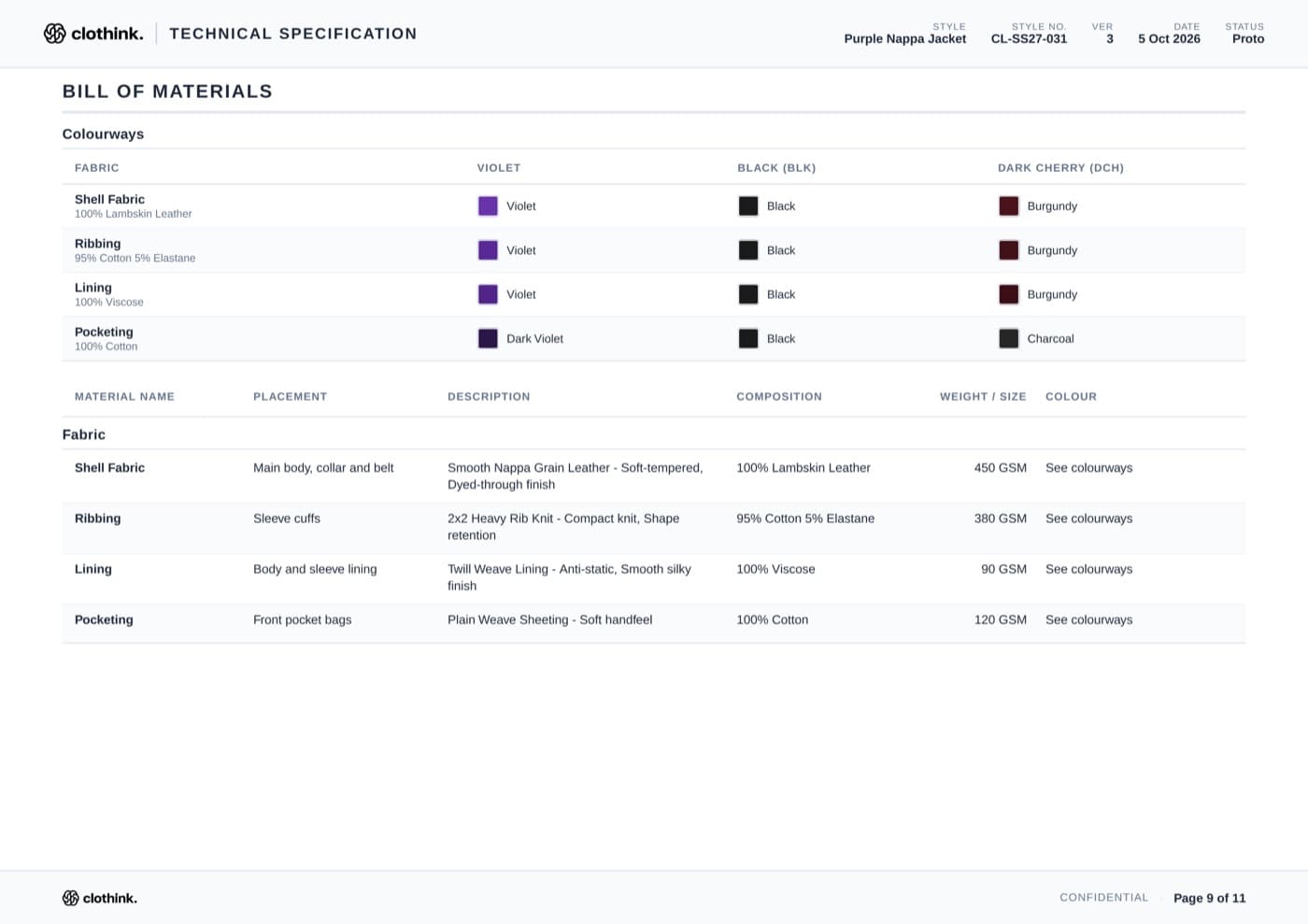The height and width of the screenshot is (924, 1308).
Task: Select the Violet swatch for Shell Fabric
Action: click(488, 206)
